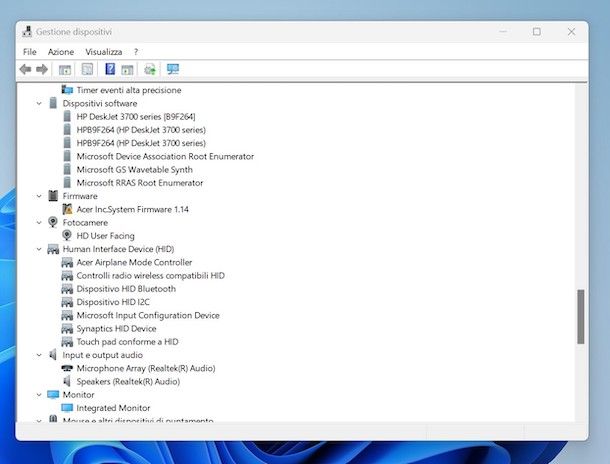Select Microsoft Input Configuration Device

(x=148, y=315)
